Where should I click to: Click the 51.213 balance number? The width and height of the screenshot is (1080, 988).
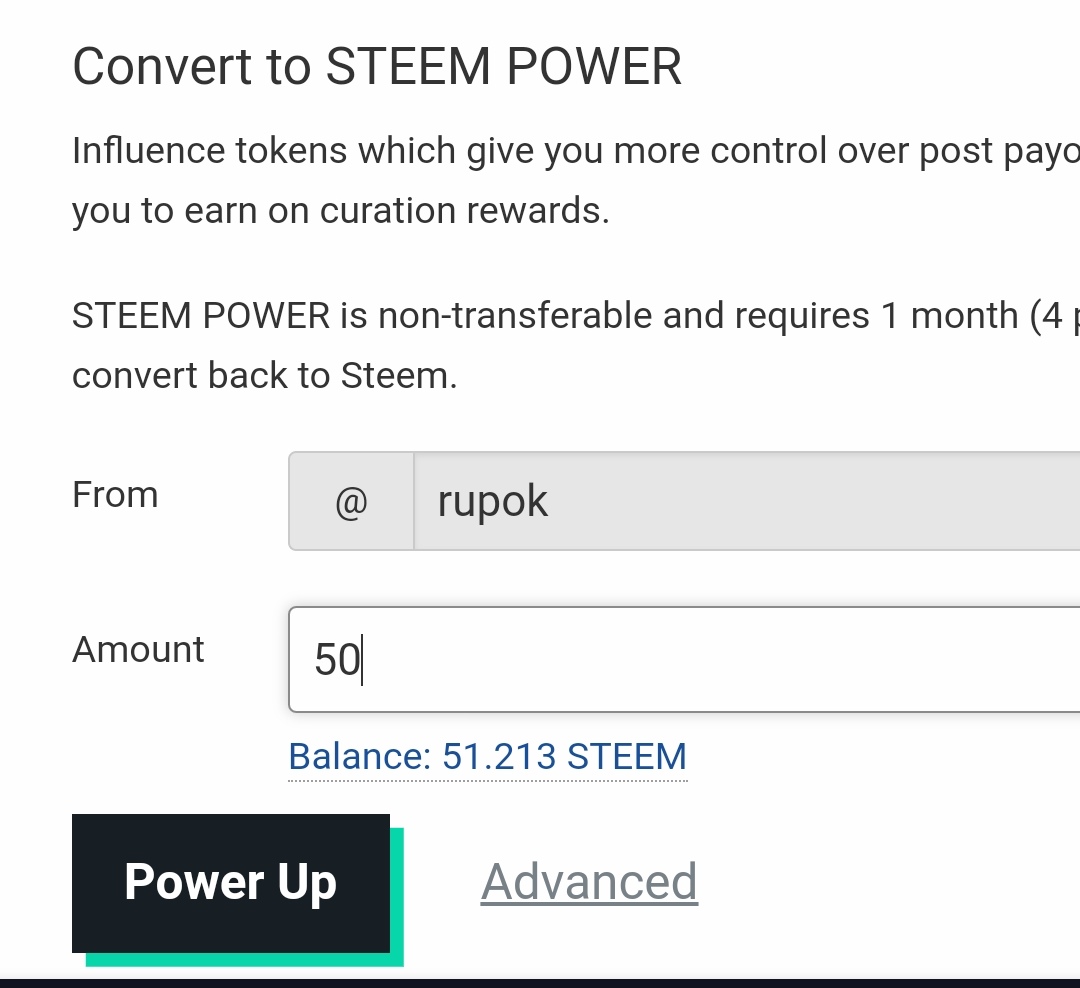499,756
